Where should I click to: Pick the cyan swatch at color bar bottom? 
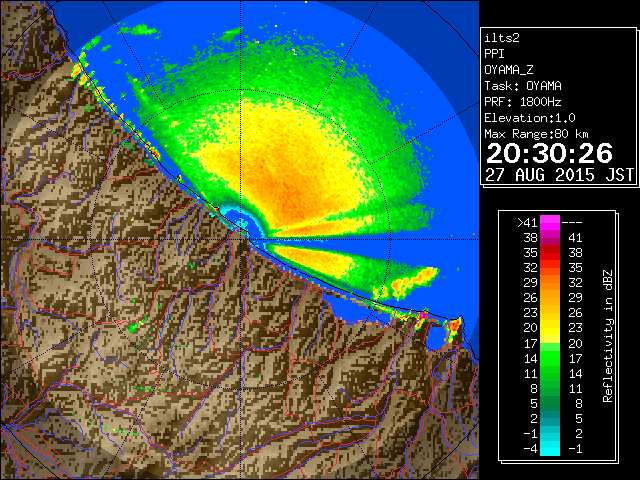[550, 449]
